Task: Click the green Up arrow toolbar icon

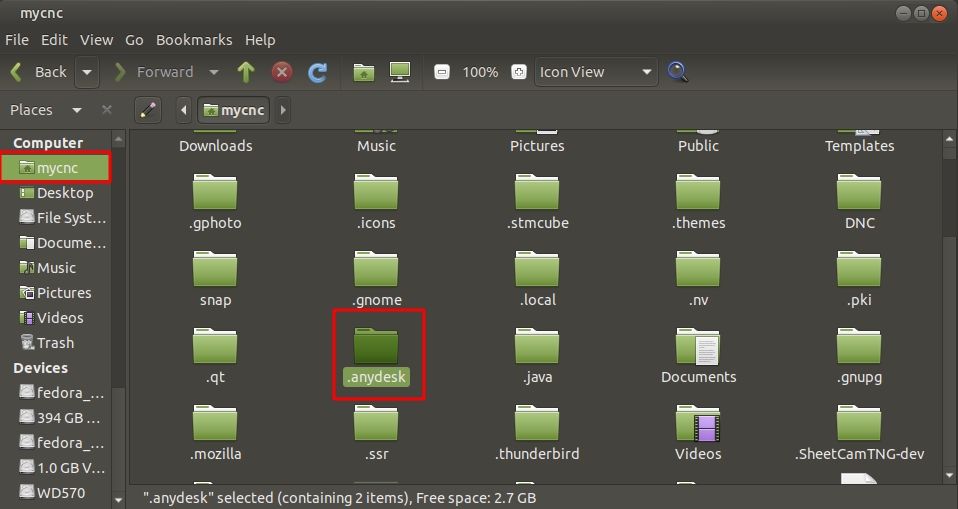Action: click(x=246, y=72)
